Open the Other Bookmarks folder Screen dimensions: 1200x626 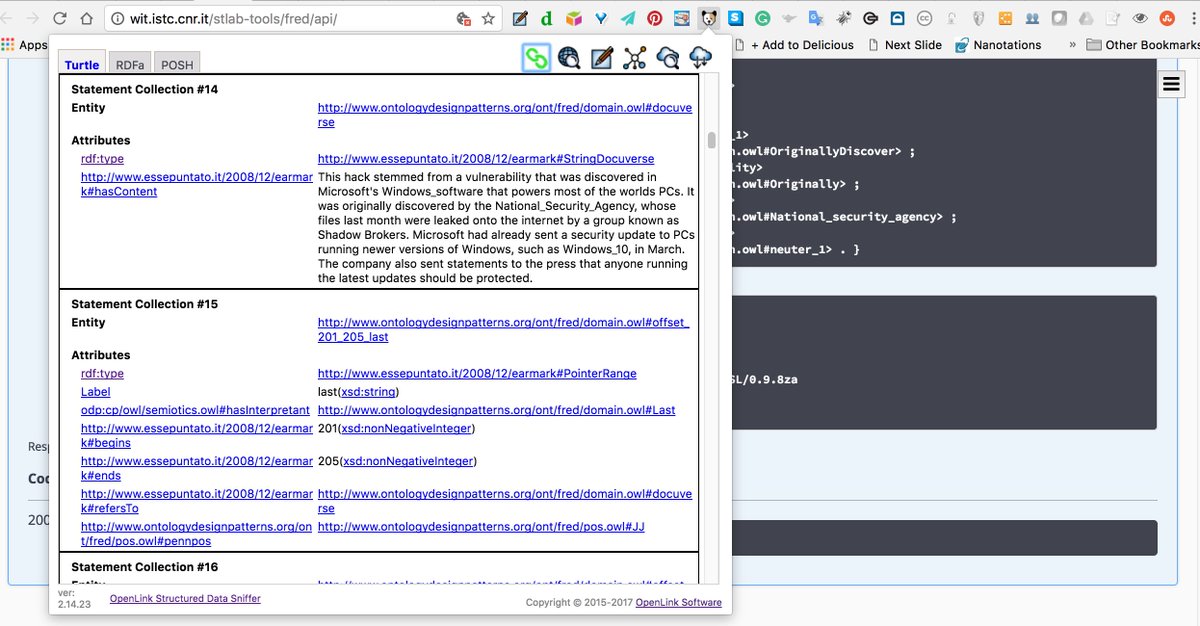coord(1142,45)
